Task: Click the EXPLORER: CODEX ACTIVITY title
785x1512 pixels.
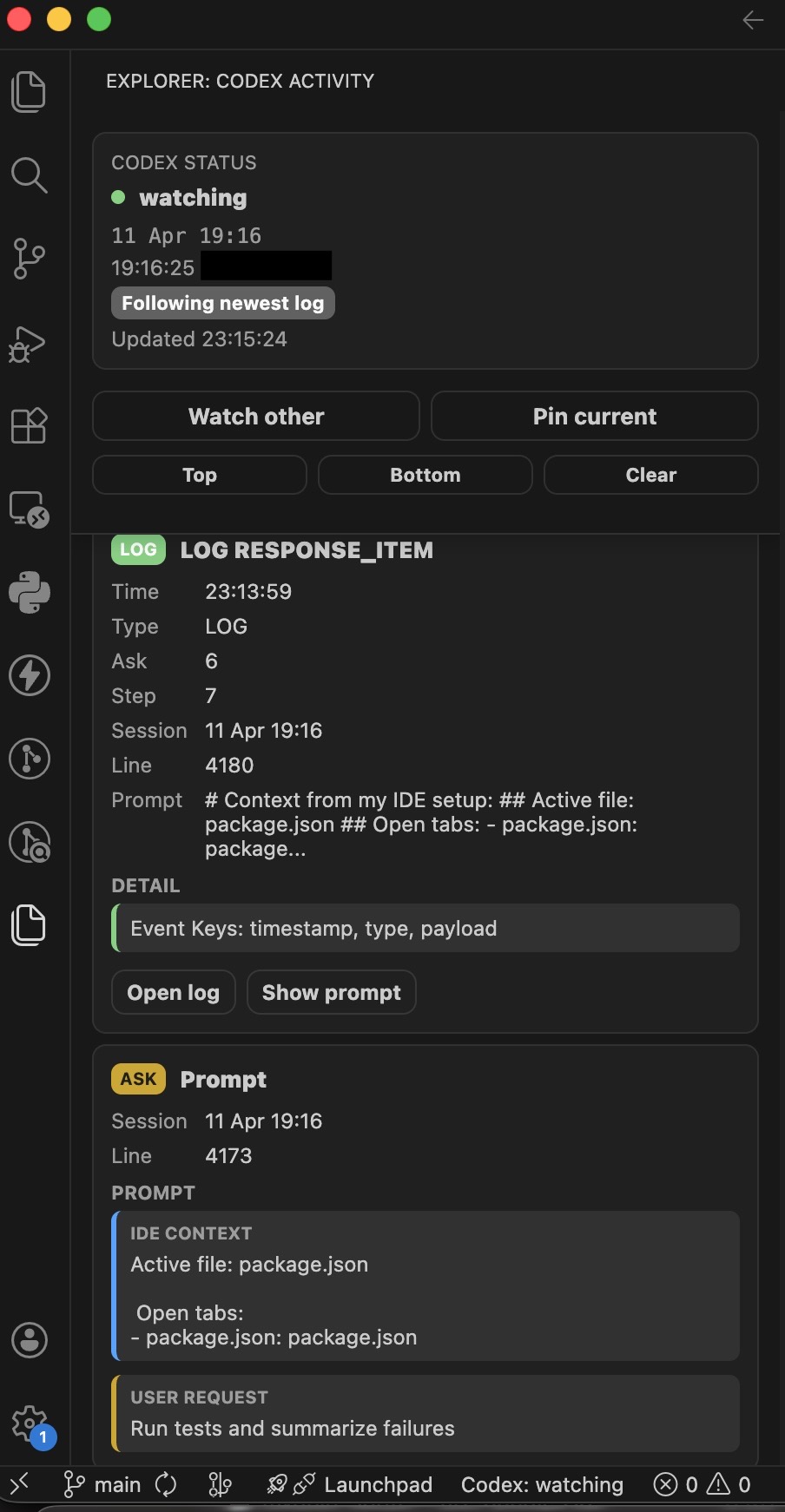Action: click(241, 81)
